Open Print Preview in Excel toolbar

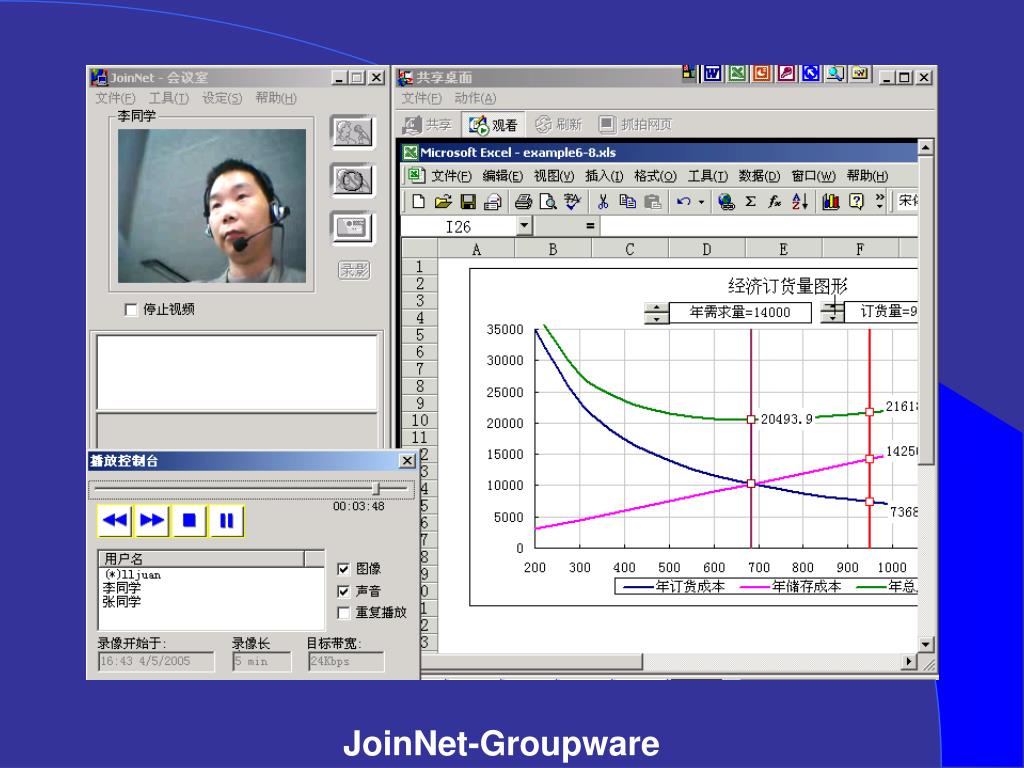click(x=548, y=202)
